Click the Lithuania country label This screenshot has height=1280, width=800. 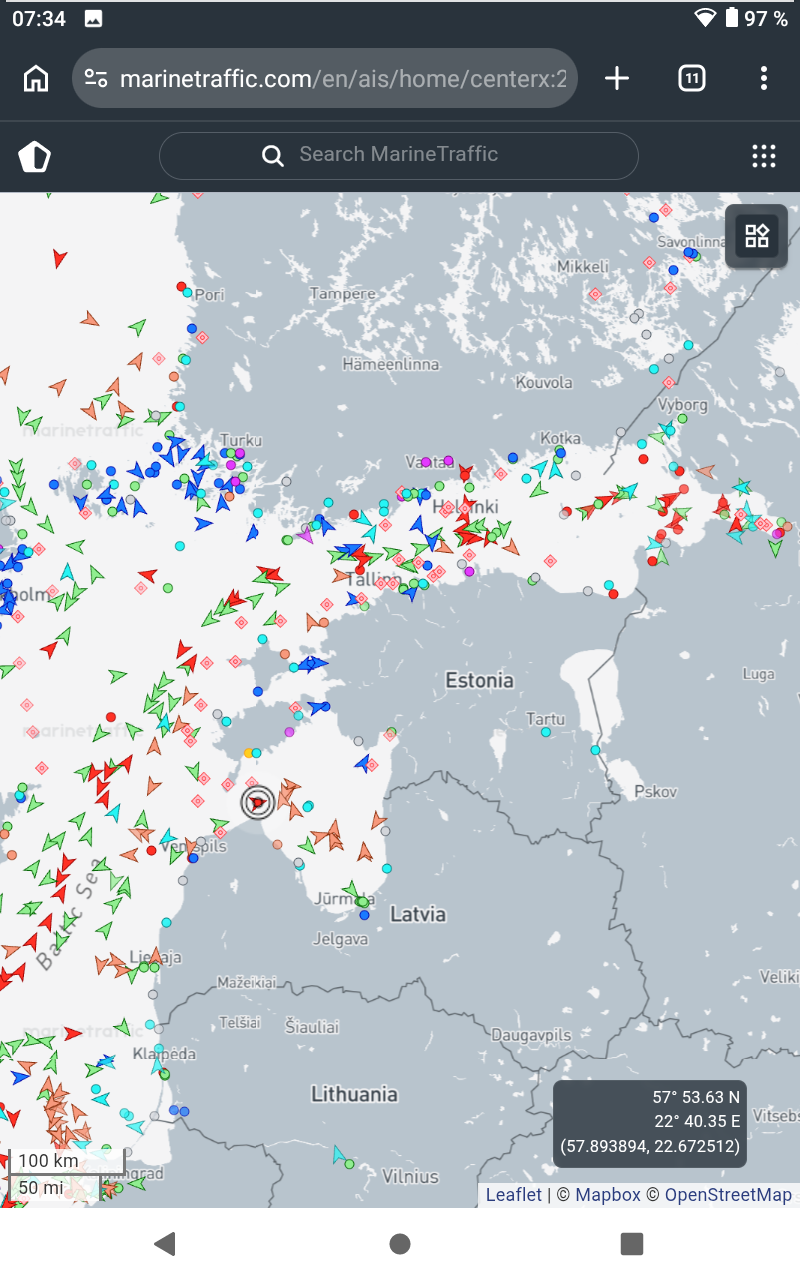354,1094
